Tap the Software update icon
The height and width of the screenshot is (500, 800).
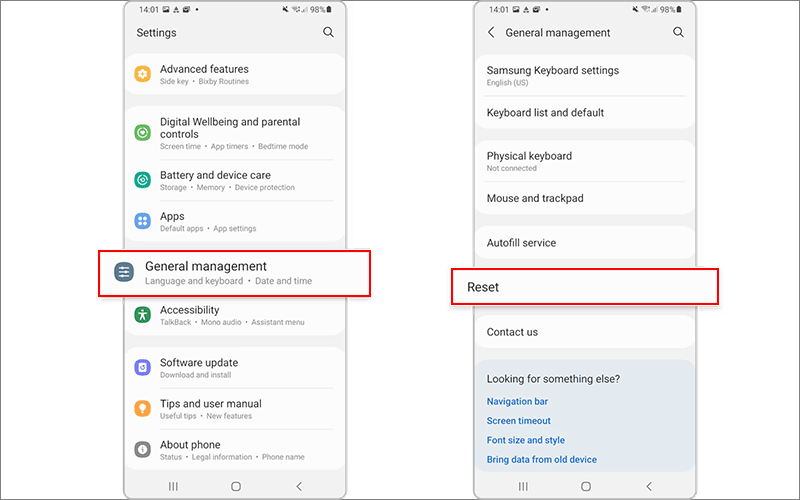[x=142, y=367]
